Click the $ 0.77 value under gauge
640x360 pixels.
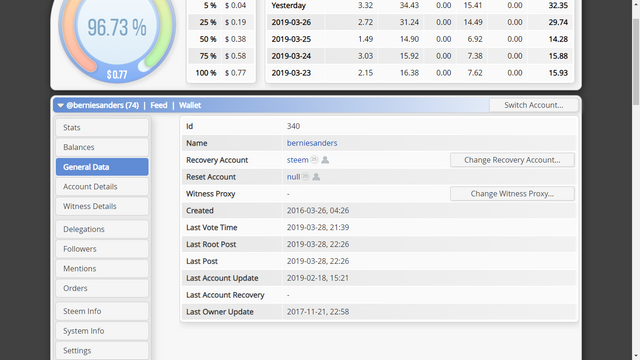(117, 75)
